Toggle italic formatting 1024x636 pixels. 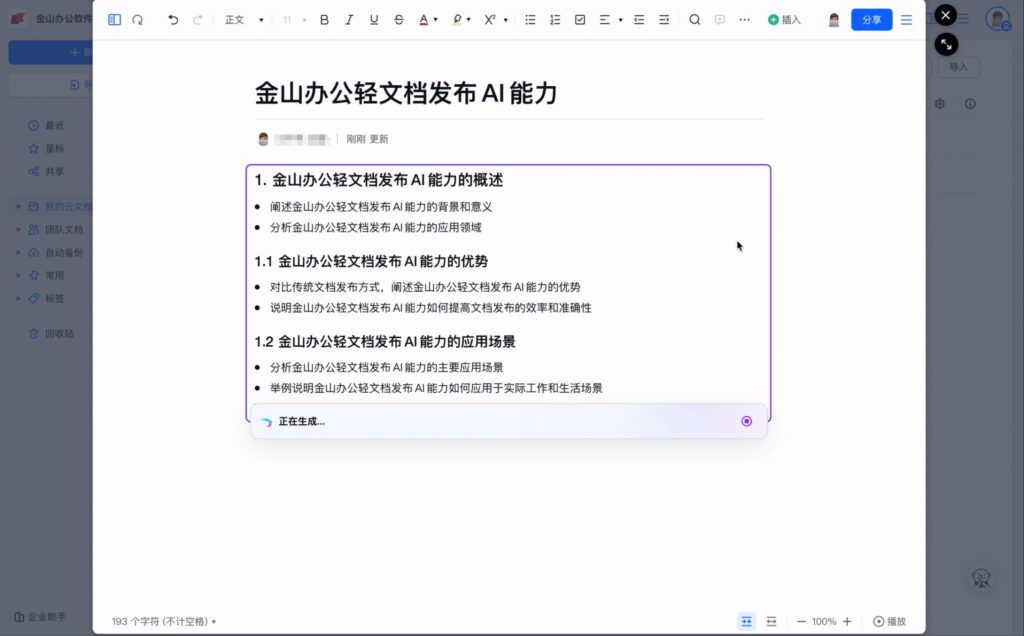[x=349, y=20]
